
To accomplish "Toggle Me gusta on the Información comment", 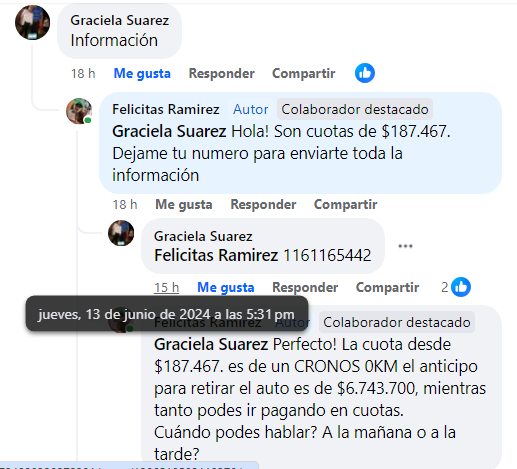I will click(142, 73).
